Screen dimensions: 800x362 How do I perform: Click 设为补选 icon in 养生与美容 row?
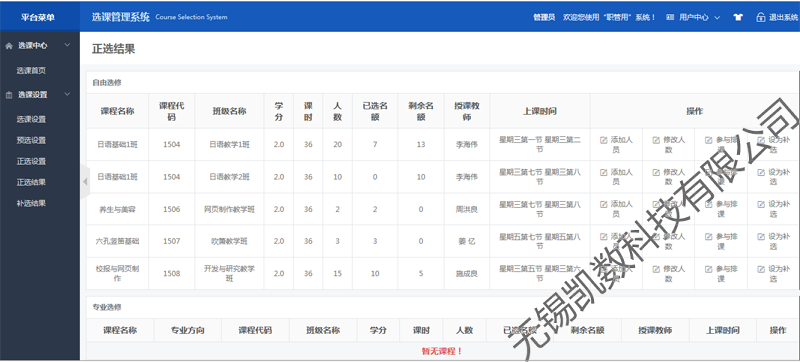pyautogui.click(x=761, y=204)
